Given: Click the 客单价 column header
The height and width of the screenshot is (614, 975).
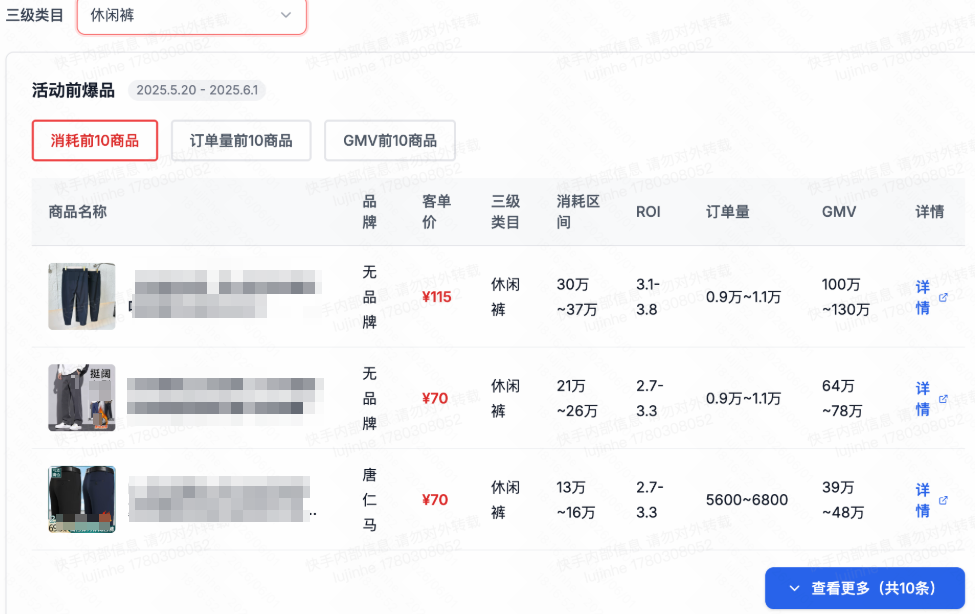Looking at the screenshot, I should 437,212.
